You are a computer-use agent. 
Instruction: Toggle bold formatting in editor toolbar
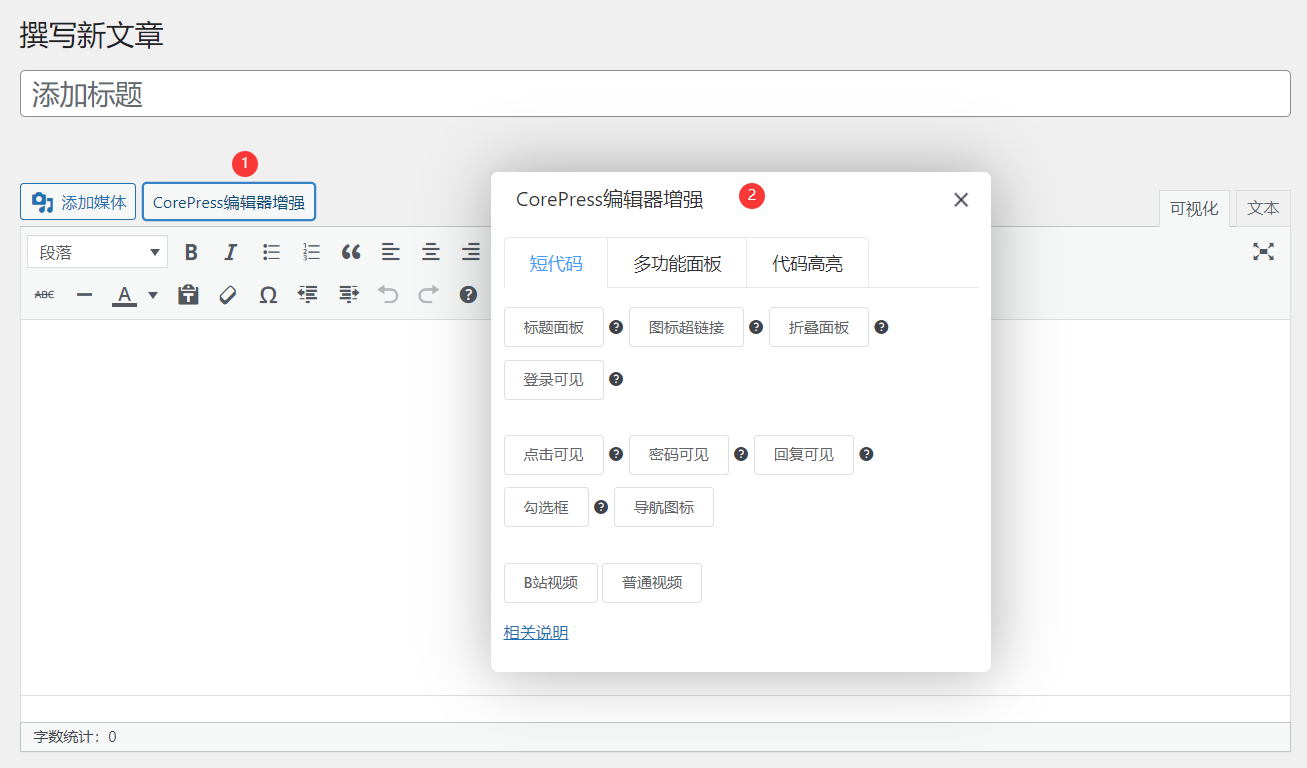coord(191,252)
